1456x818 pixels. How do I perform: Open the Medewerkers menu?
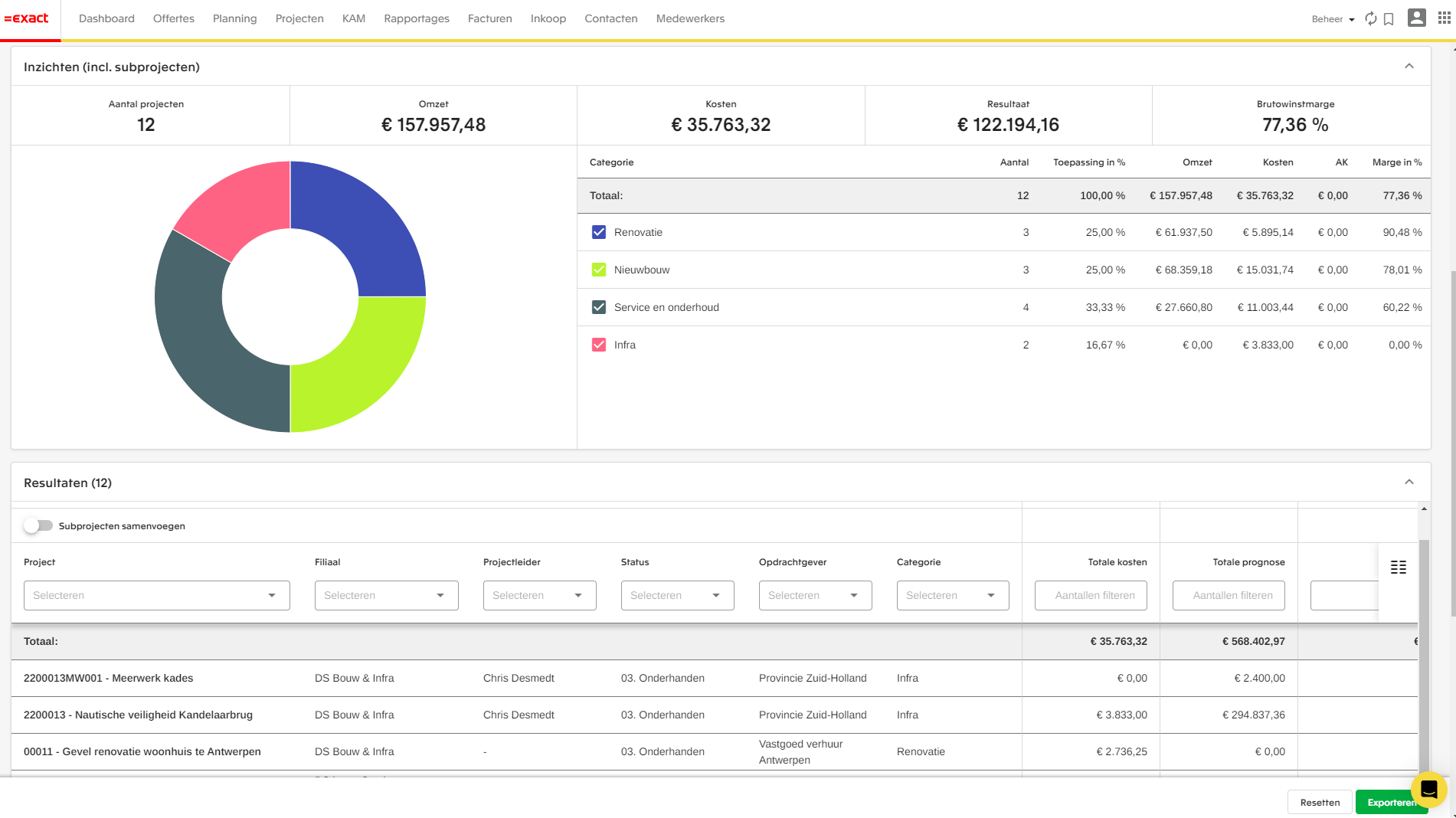pos(690,18)
